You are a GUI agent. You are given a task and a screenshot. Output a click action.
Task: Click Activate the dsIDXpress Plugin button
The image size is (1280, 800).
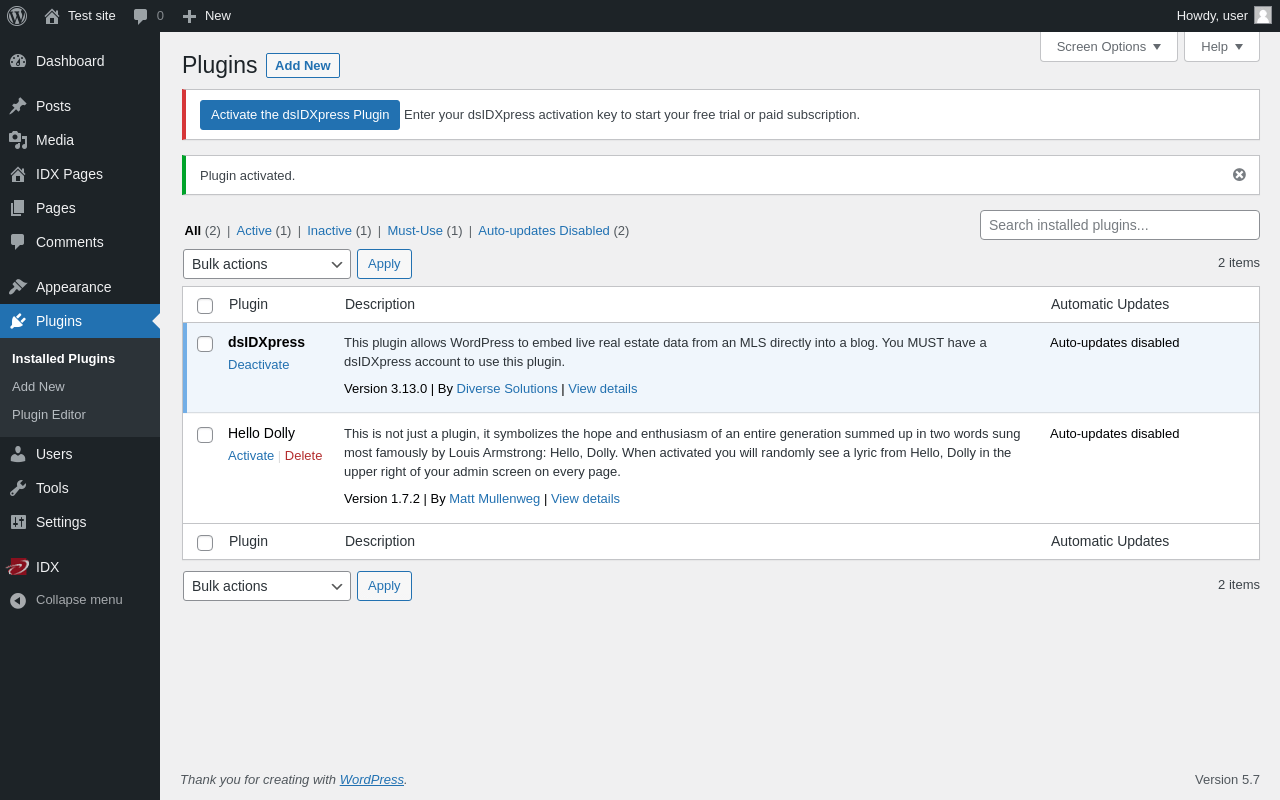300,115
